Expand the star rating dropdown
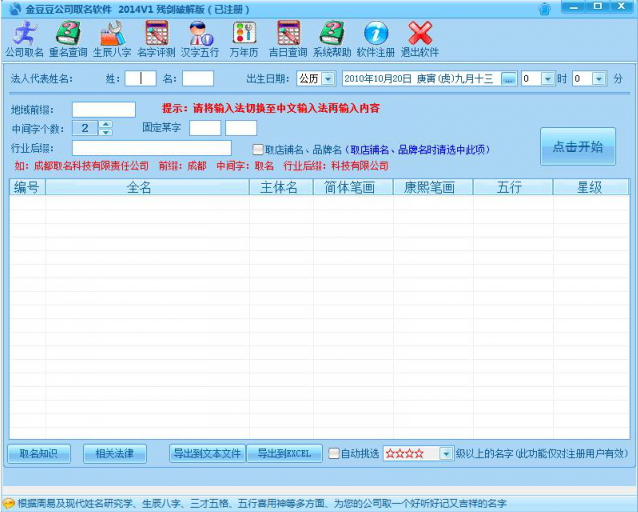 (x=446, y=454)
